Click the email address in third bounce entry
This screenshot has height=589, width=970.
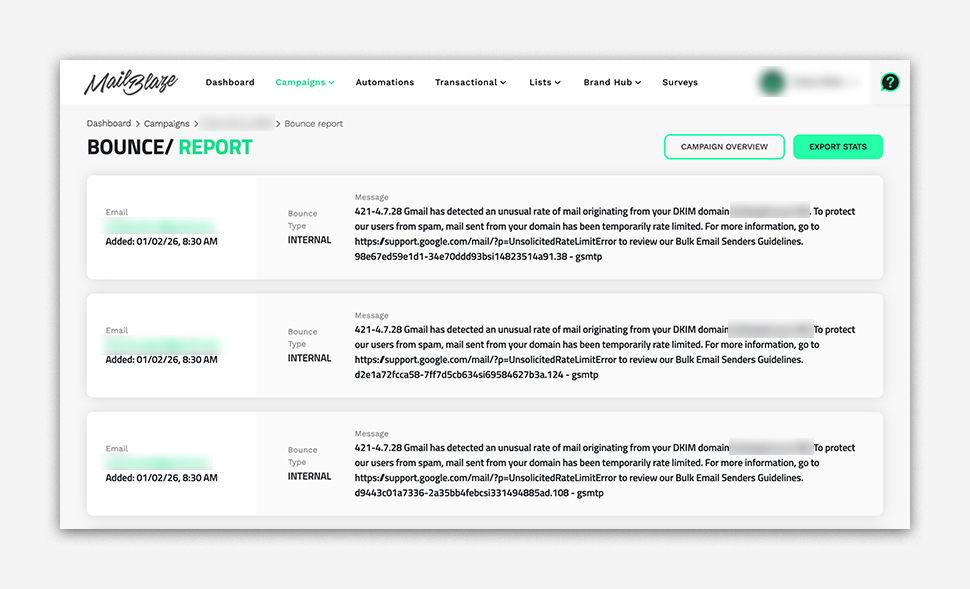158,463
